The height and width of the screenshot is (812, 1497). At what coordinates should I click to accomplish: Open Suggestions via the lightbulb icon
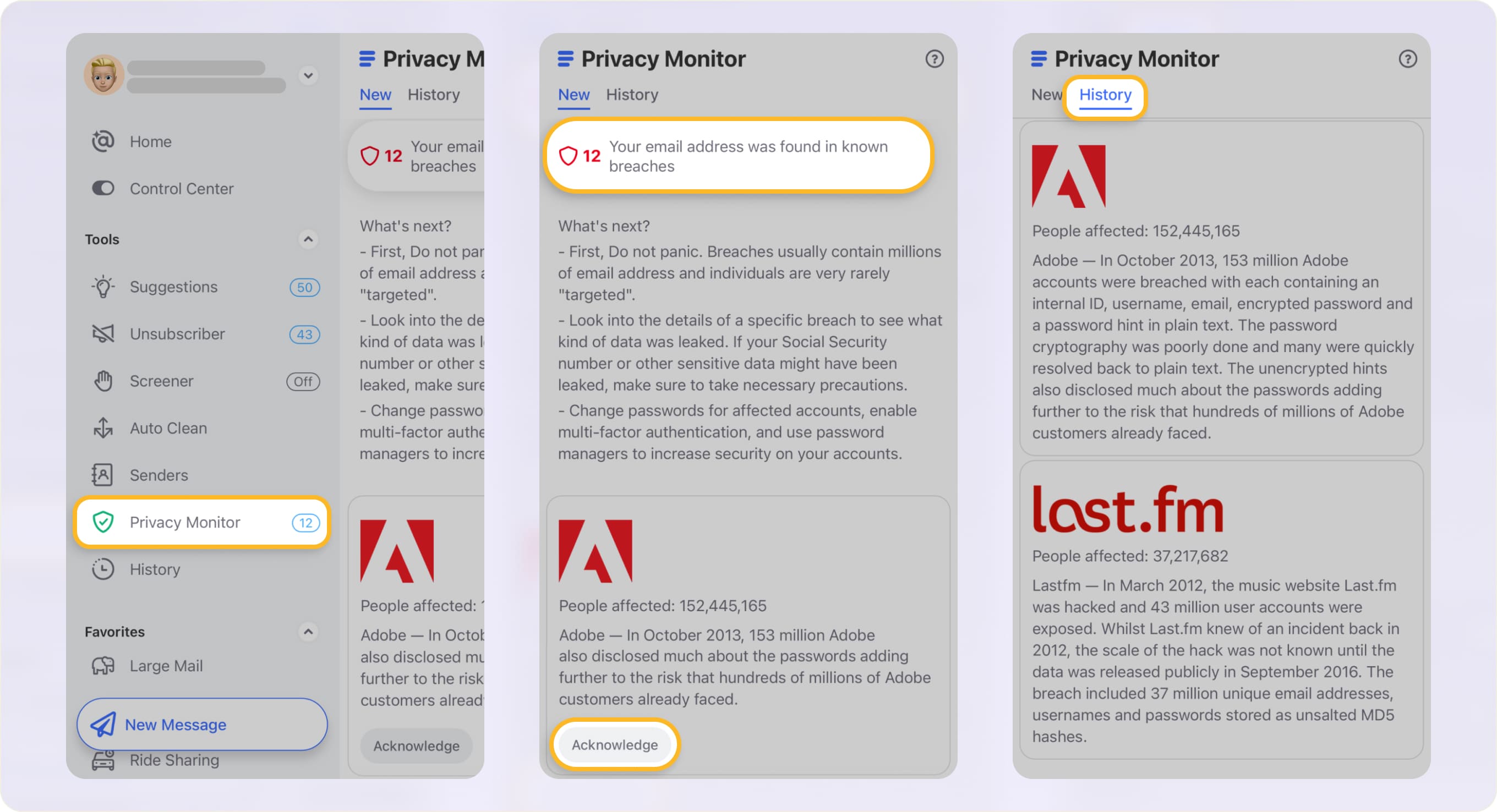pos(103,287)
